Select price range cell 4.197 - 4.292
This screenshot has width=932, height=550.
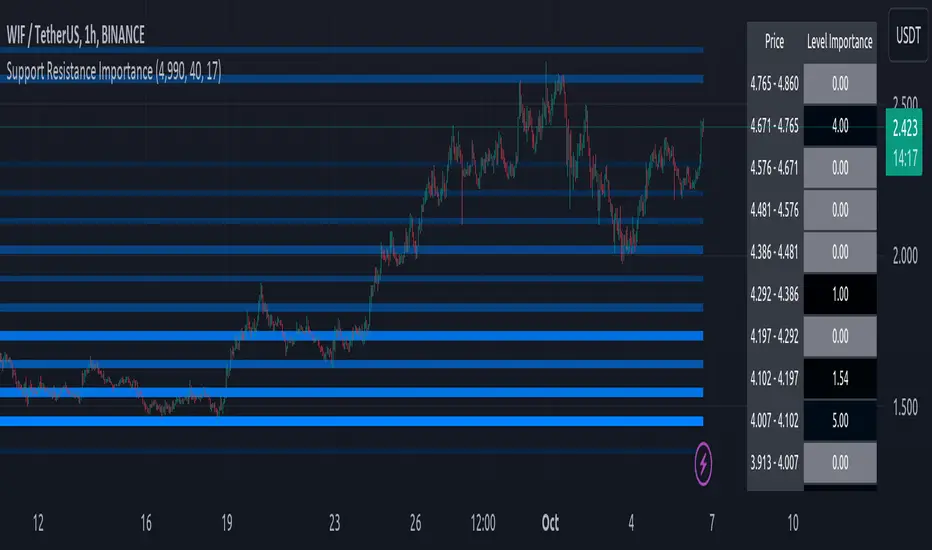click(x=774, y=337)
